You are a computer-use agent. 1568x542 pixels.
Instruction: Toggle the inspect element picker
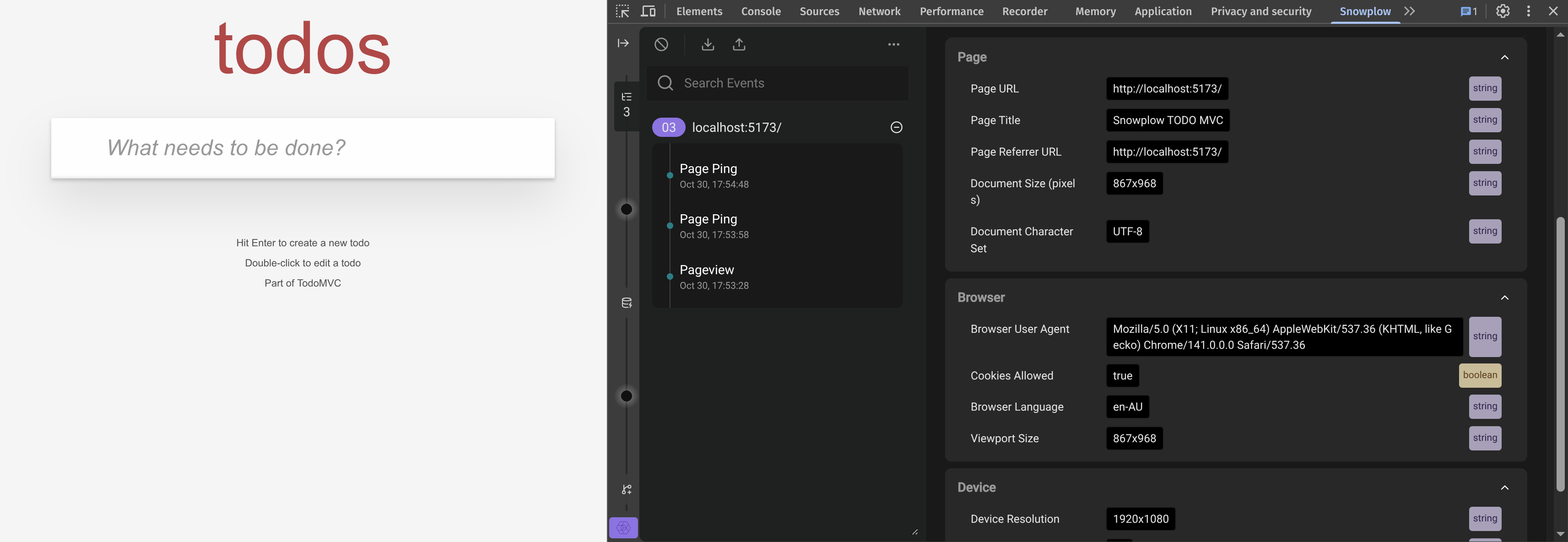pyautogui.click(x=622, y=11)
